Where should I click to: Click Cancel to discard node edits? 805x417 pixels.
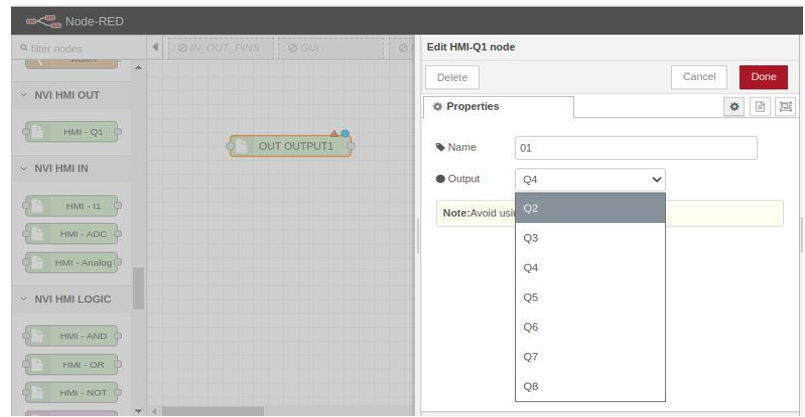coord(699,77)
